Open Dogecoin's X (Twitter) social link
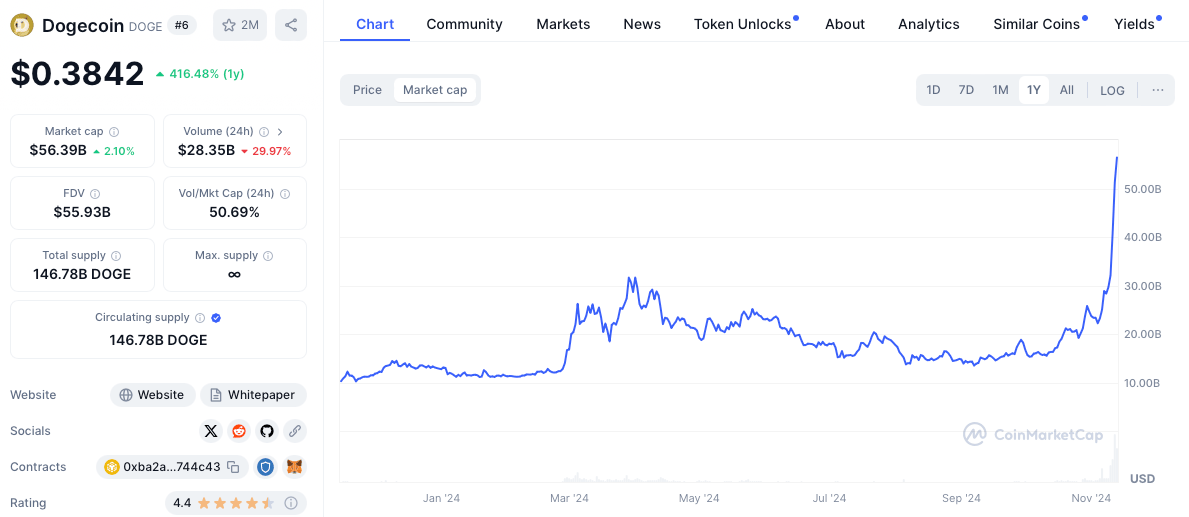Viewport: 1189px width, 517px height. (211, 431)
